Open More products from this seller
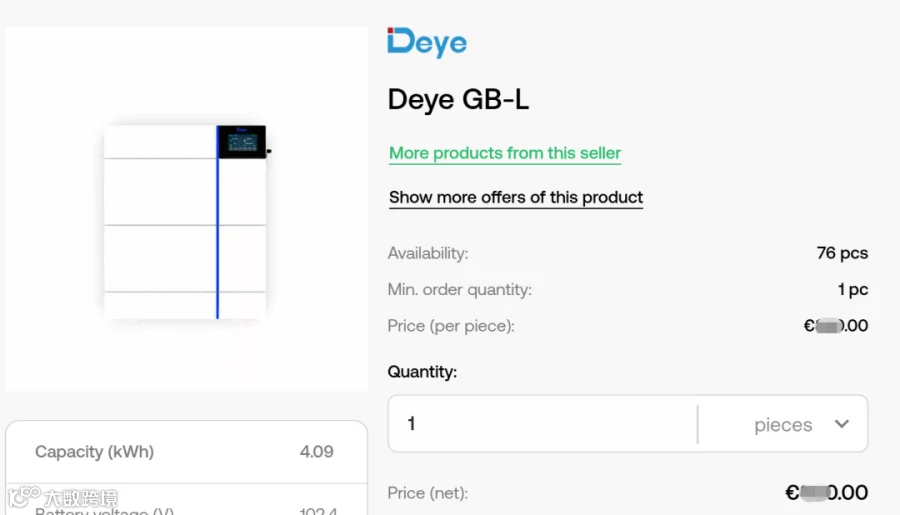Viewport: 900px width, 515px height. (505, 153)
